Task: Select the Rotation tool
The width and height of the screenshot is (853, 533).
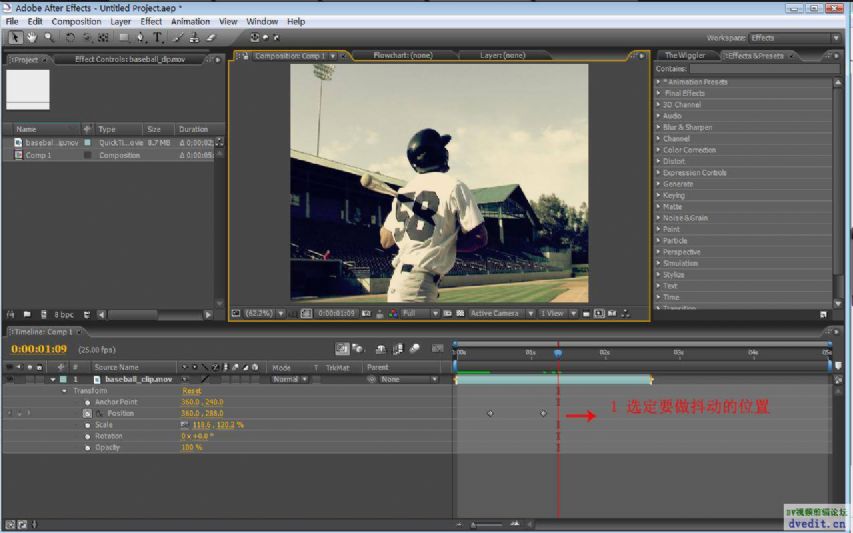Action: point(70,38)
